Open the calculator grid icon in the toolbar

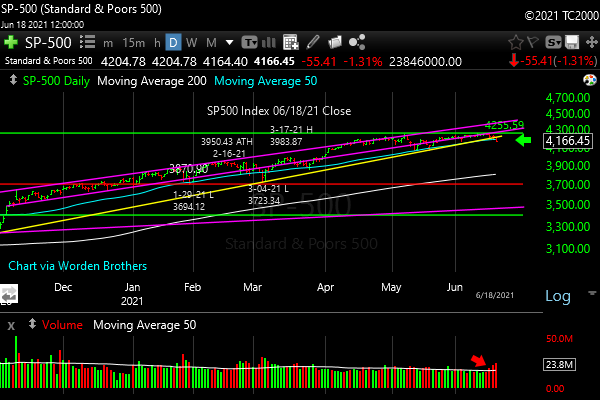289,43
